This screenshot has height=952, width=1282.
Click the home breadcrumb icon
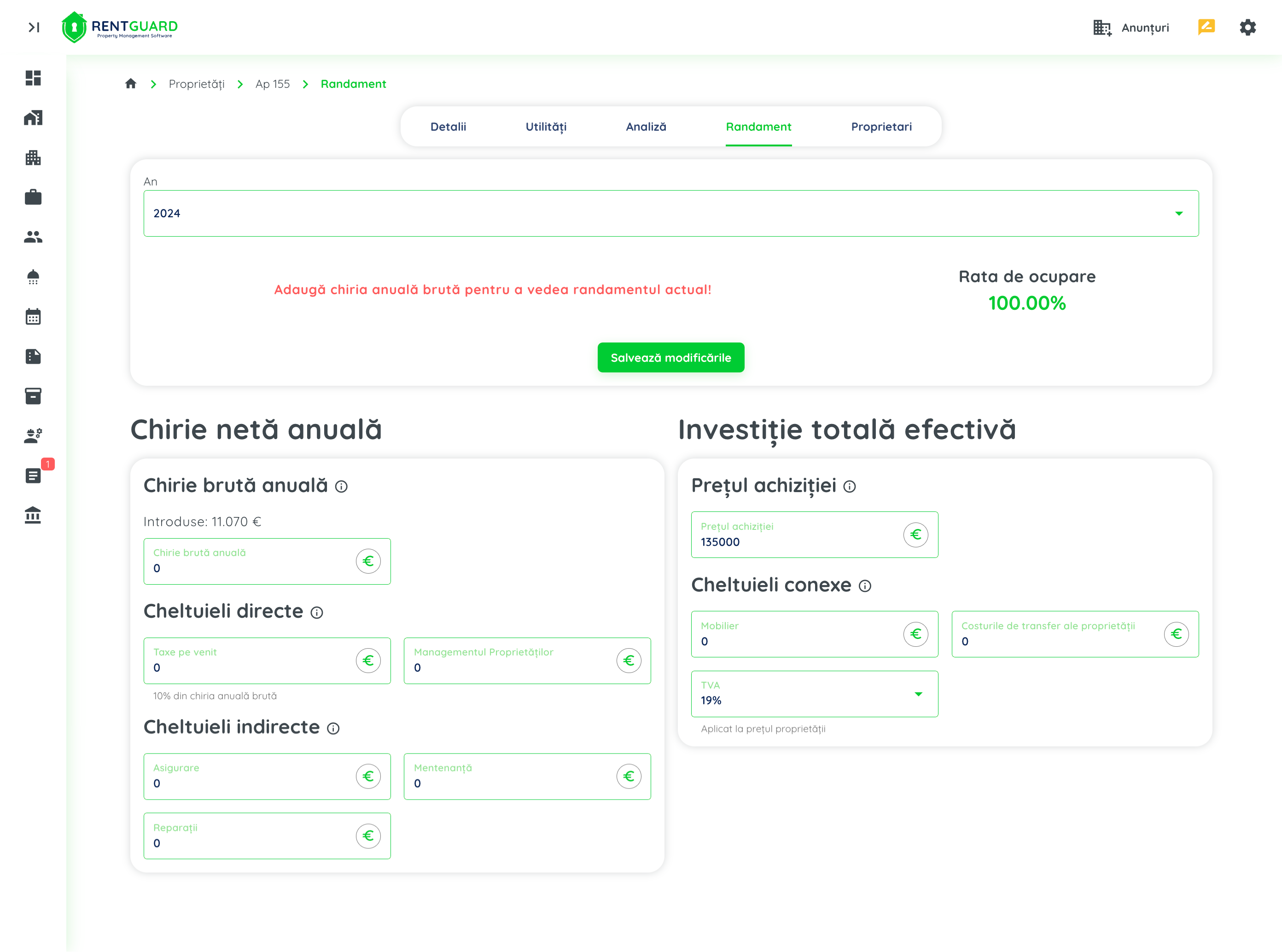131,84
